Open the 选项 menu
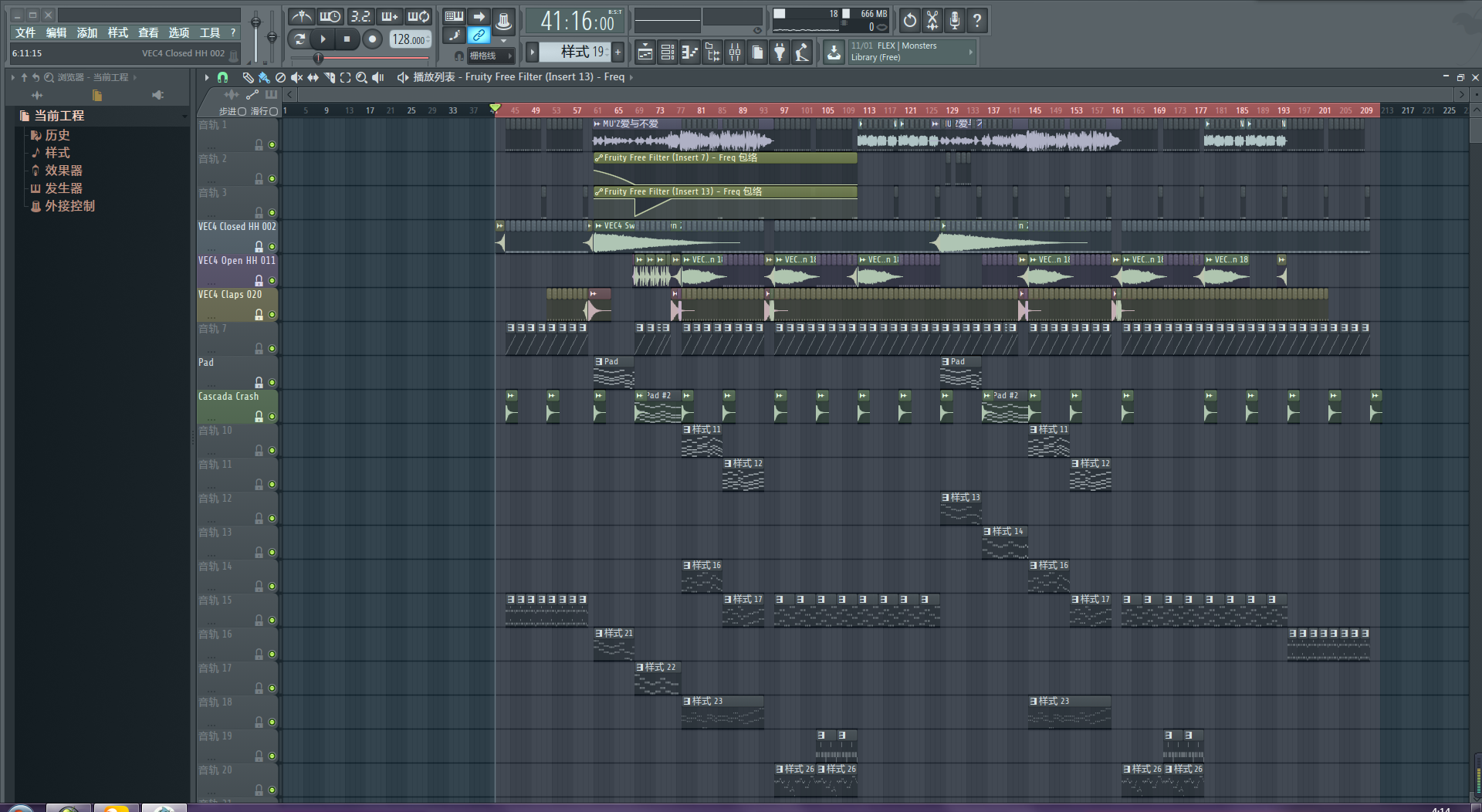Viewport: 1482px width, 812px height. coord(178,32)
